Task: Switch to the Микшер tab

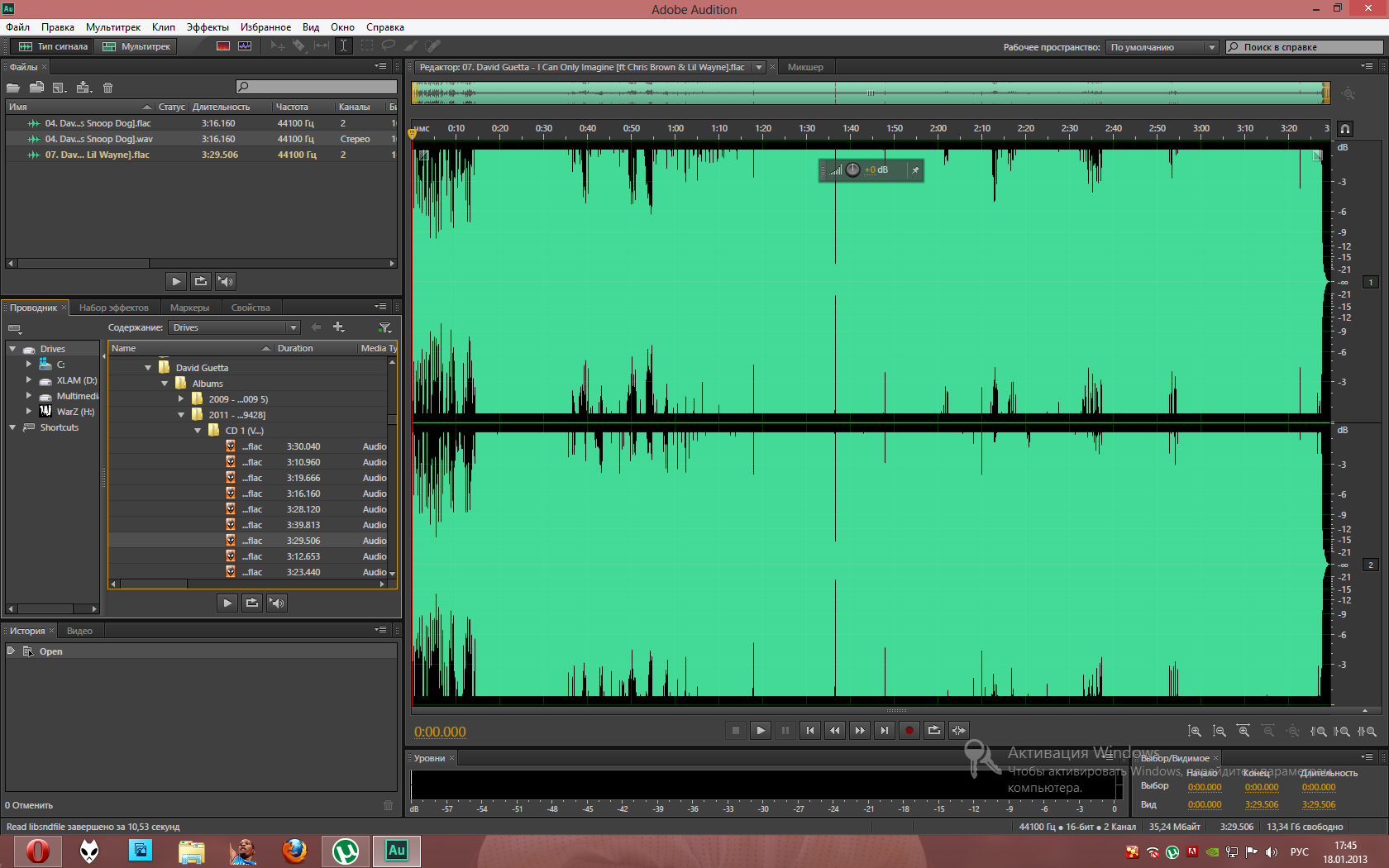Action: (805, 67)
